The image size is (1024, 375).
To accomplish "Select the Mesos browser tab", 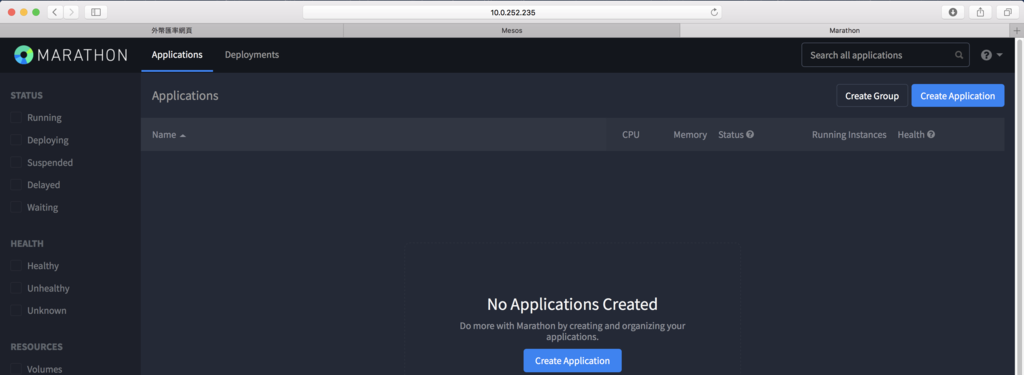I will [x=512, y=31].
